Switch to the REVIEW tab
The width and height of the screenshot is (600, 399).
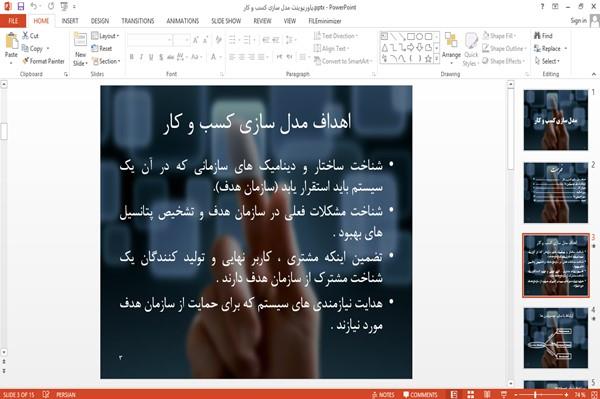click(262, 21)
